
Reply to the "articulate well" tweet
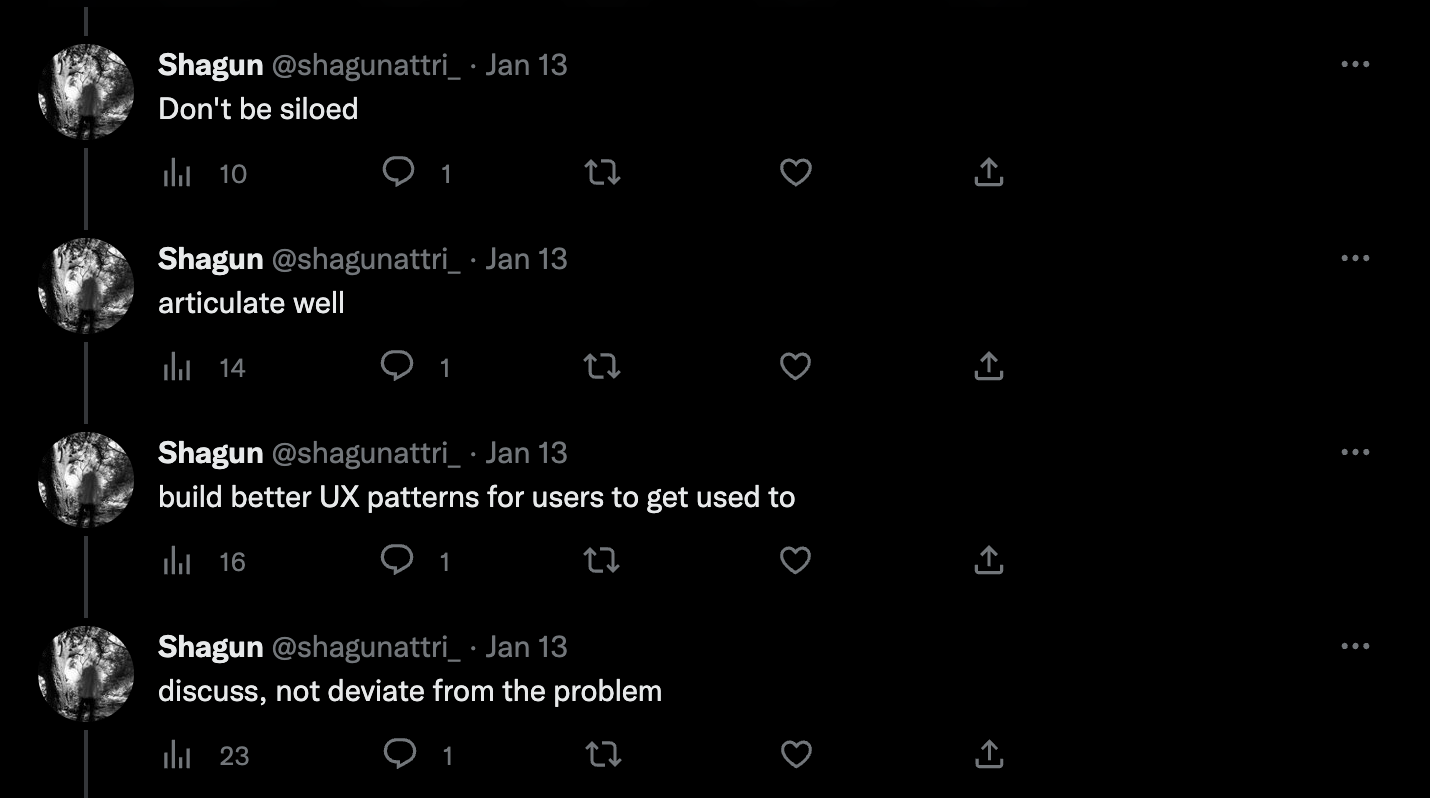tap(398, 367)
